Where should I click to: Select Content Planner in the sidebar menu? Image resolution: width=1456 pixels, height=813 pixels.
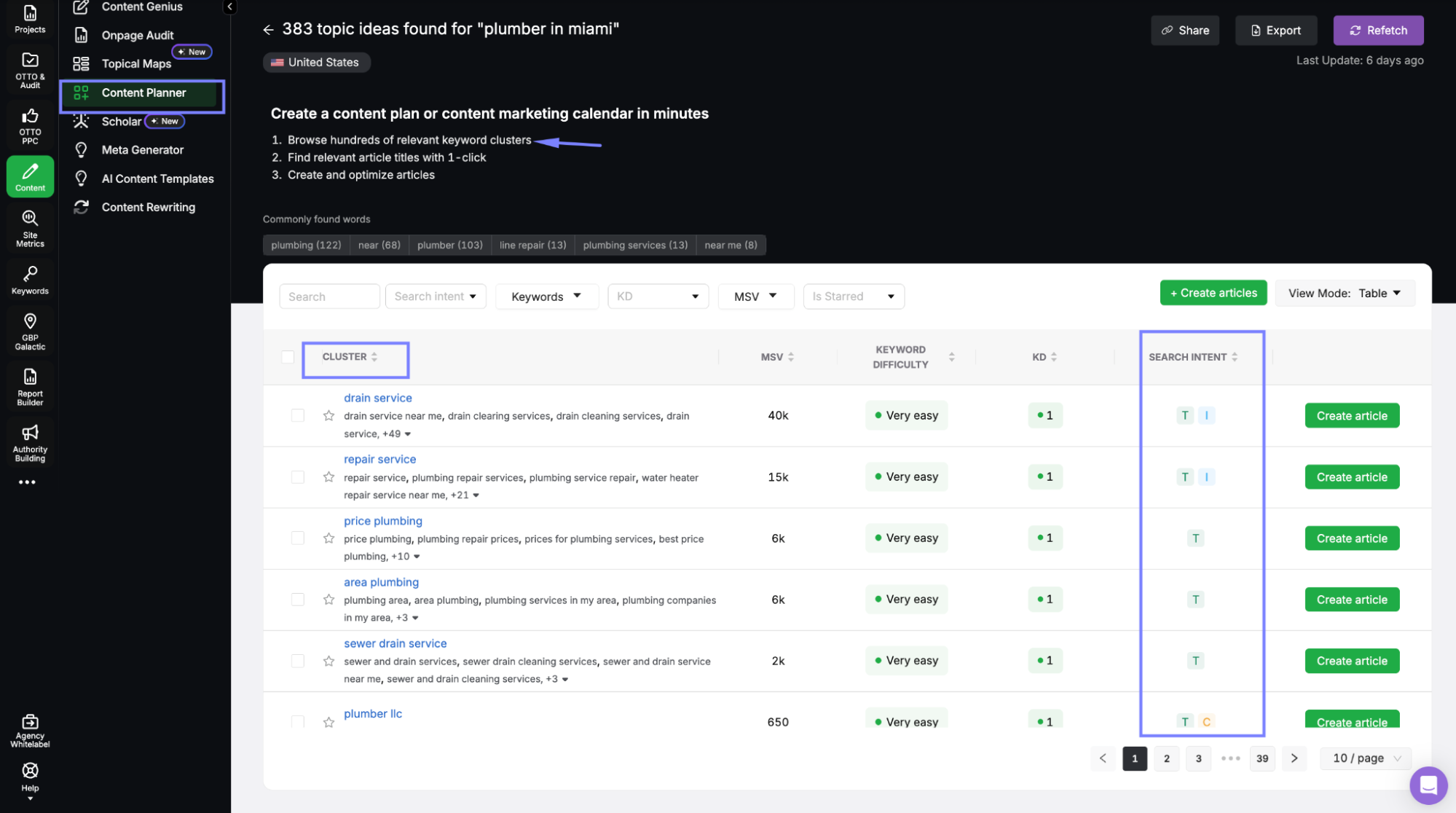point(143,93)
